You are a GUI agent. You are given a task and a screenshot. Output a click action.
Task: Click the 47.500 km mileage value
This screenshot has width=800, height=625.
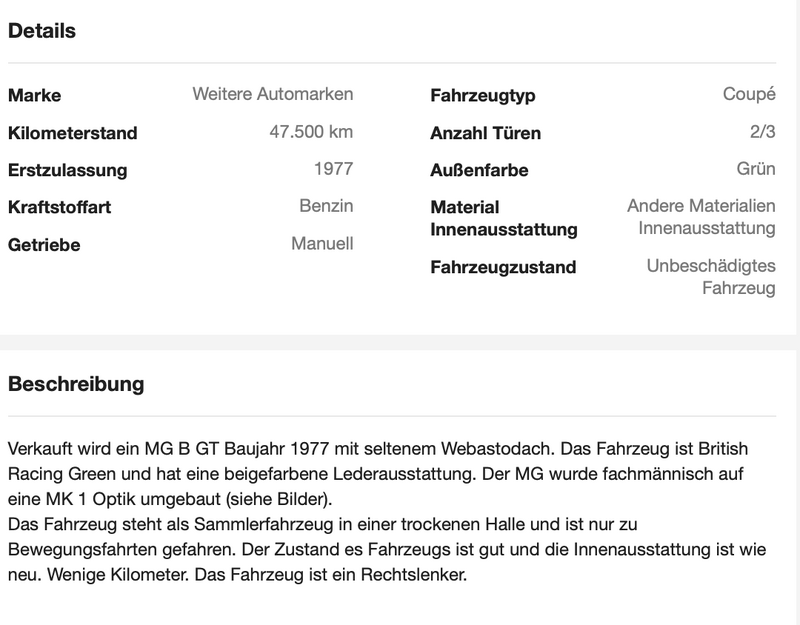(x=311, y=132)
